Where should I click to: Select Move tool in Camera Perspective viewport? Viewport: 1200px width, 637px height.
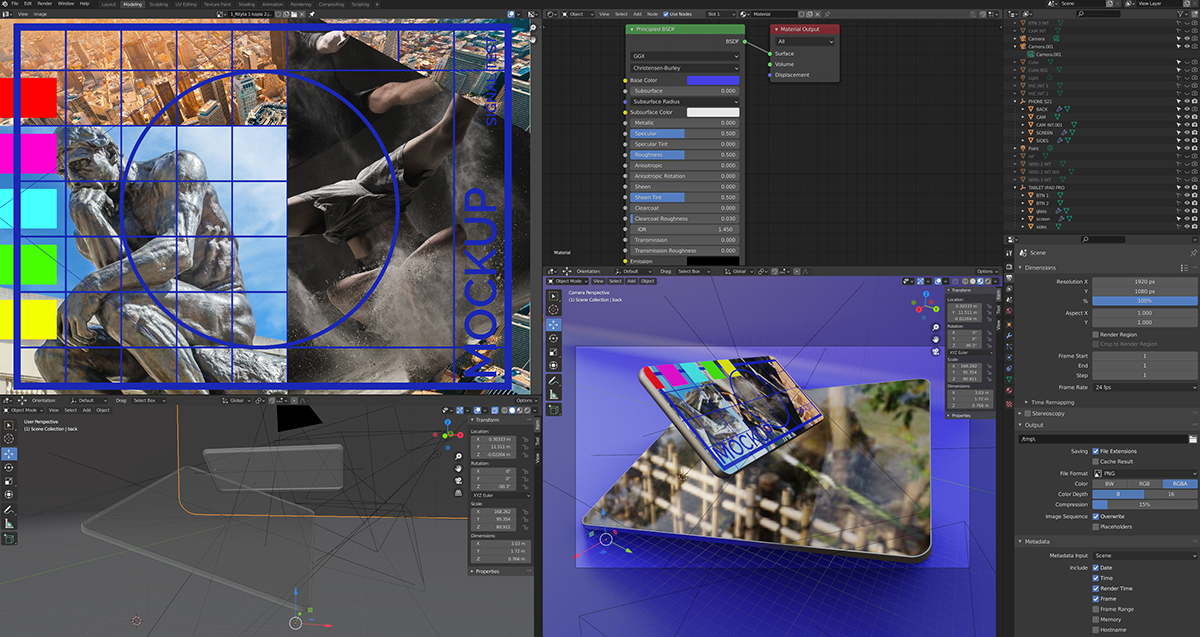coord(554,324)
